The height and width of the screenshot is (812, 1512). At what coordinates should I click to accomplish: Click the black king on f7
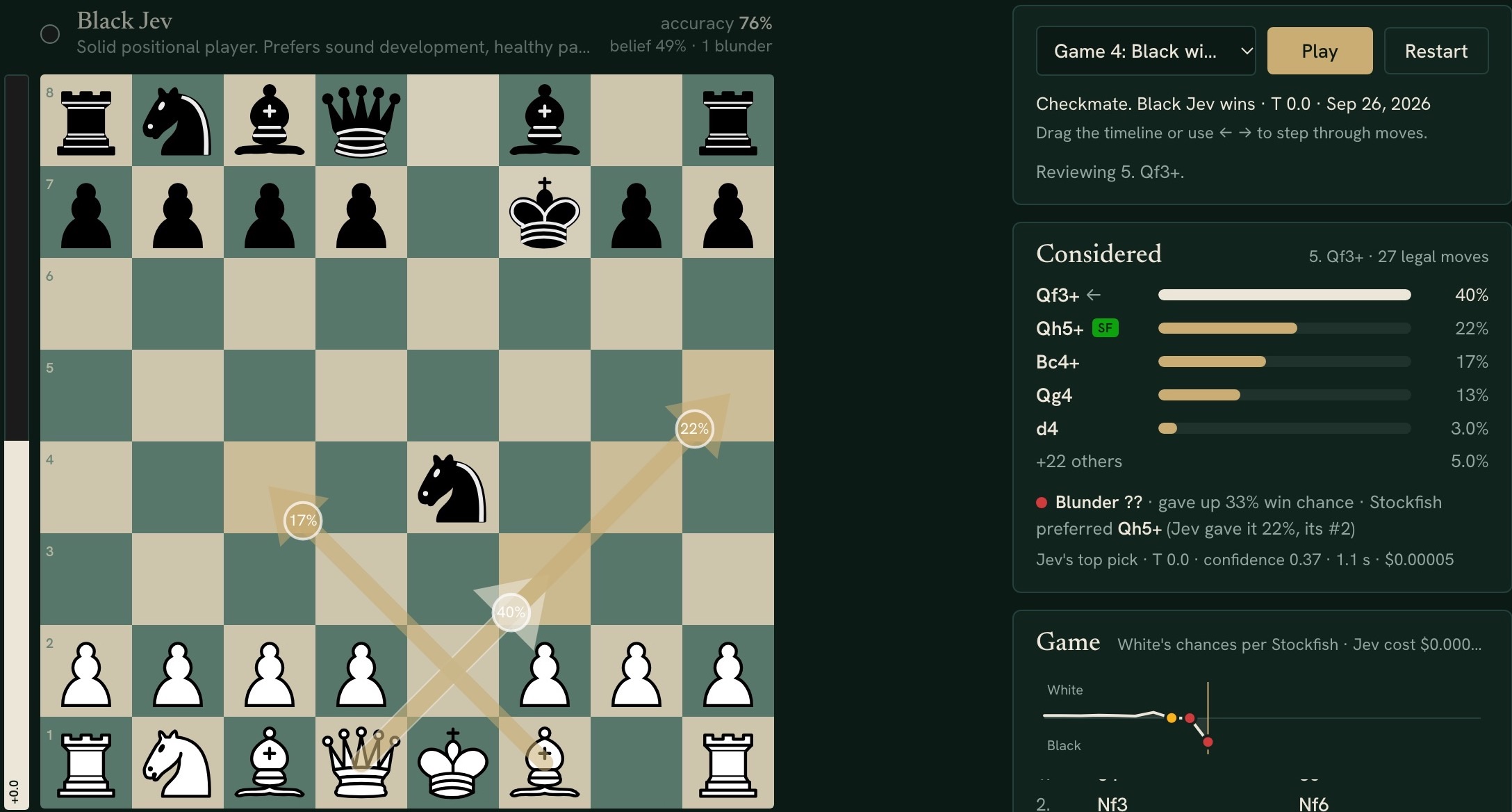[x=544, y=212]
